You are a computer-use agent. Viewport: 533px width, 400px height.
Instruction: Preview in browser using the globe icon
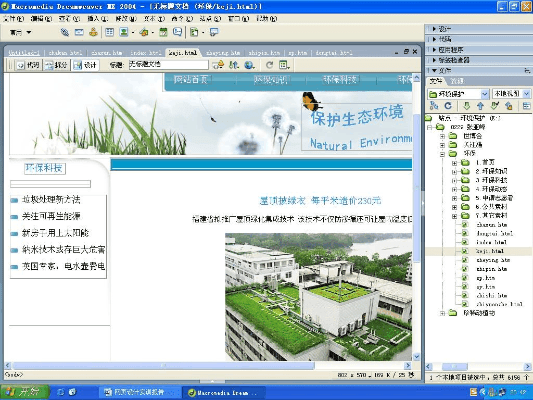tap(249, 65)
